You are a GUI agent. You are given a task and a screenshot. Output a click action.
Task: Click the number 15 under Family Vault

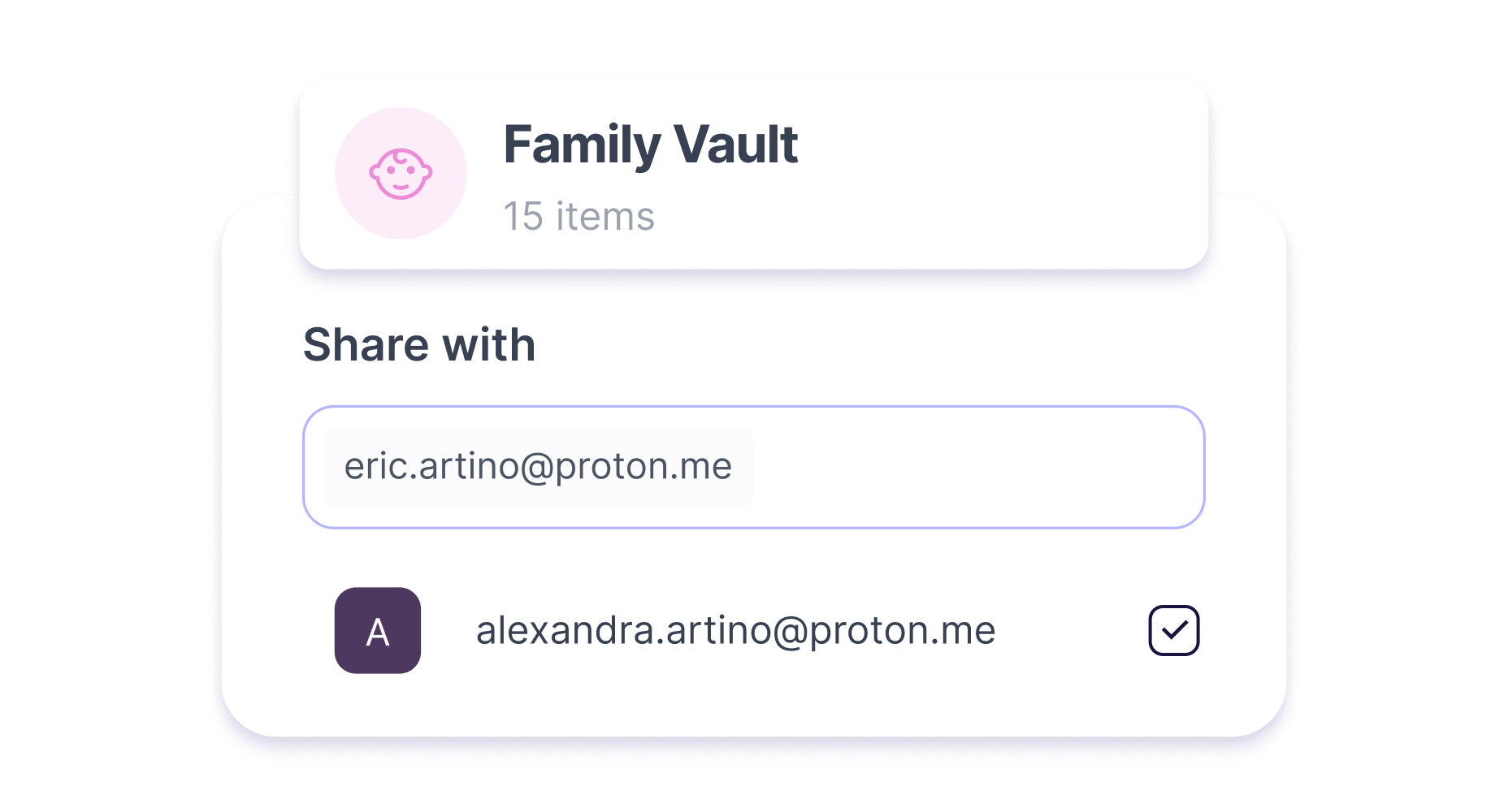[522, 217]
